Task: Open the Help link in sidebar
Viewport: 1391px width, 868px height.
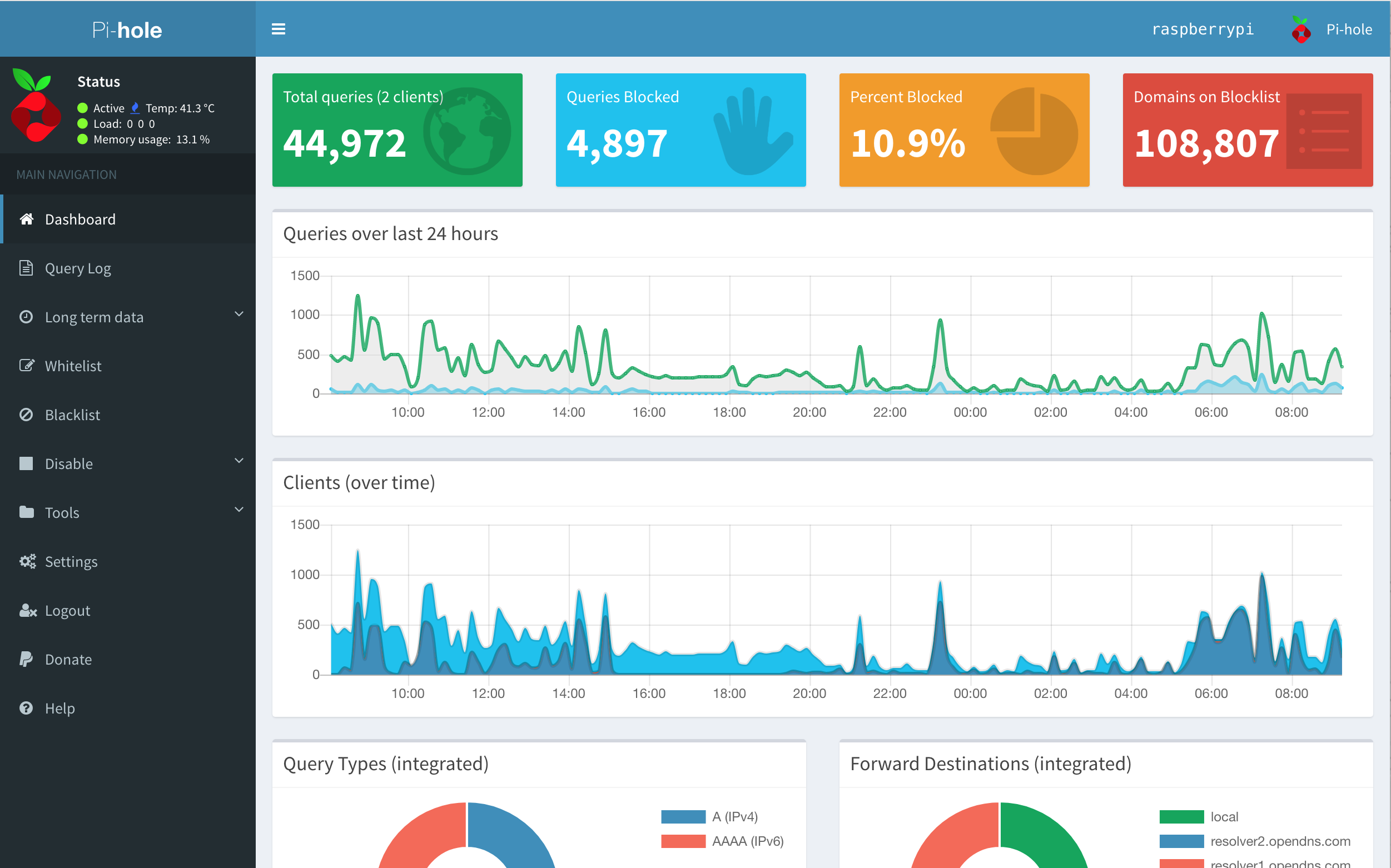Action: point(127,707)
